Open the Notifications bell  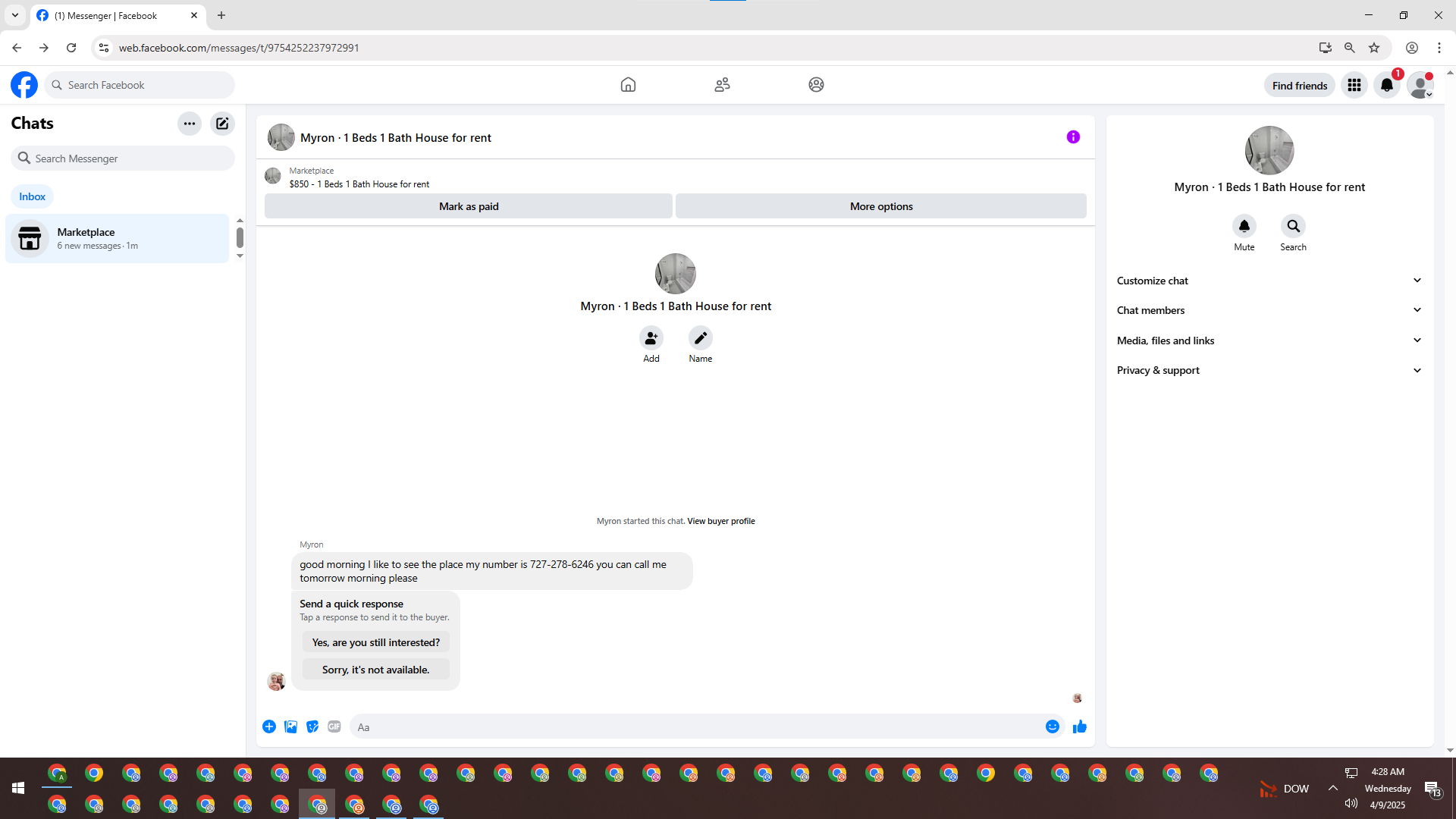click(x=1387, y=85)
